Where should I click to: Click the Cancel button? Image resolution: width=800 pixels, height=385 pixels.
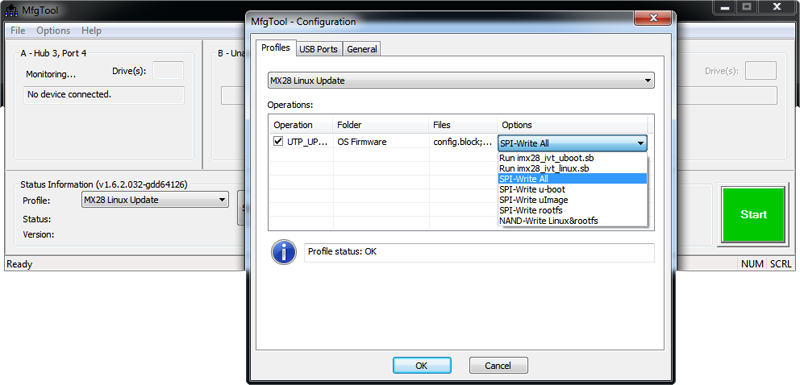498,366
